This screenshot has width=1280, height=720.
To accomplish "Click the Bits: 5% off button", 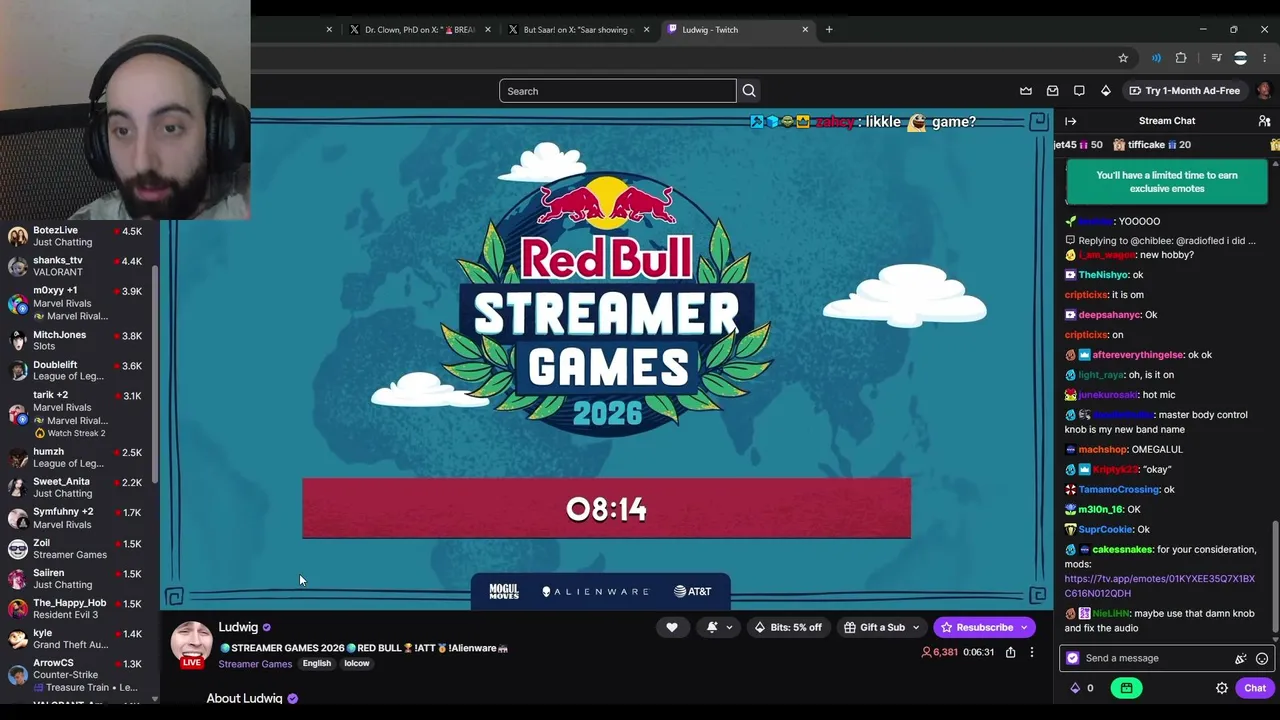I will [788, 627].
